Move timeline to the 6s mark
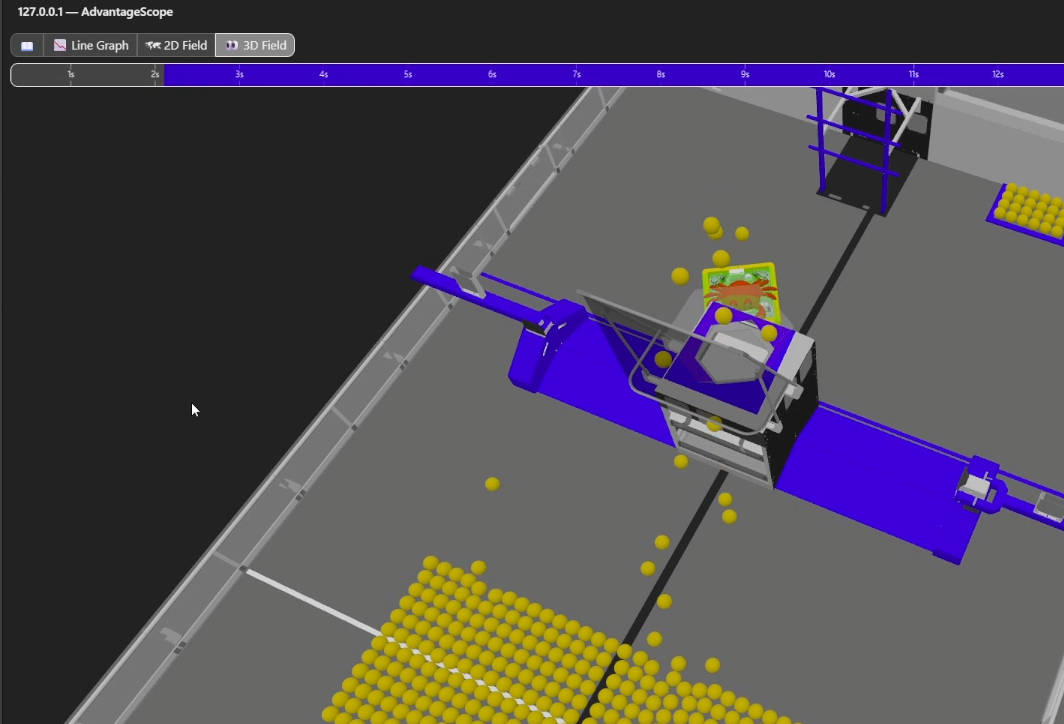 [492, 74]
